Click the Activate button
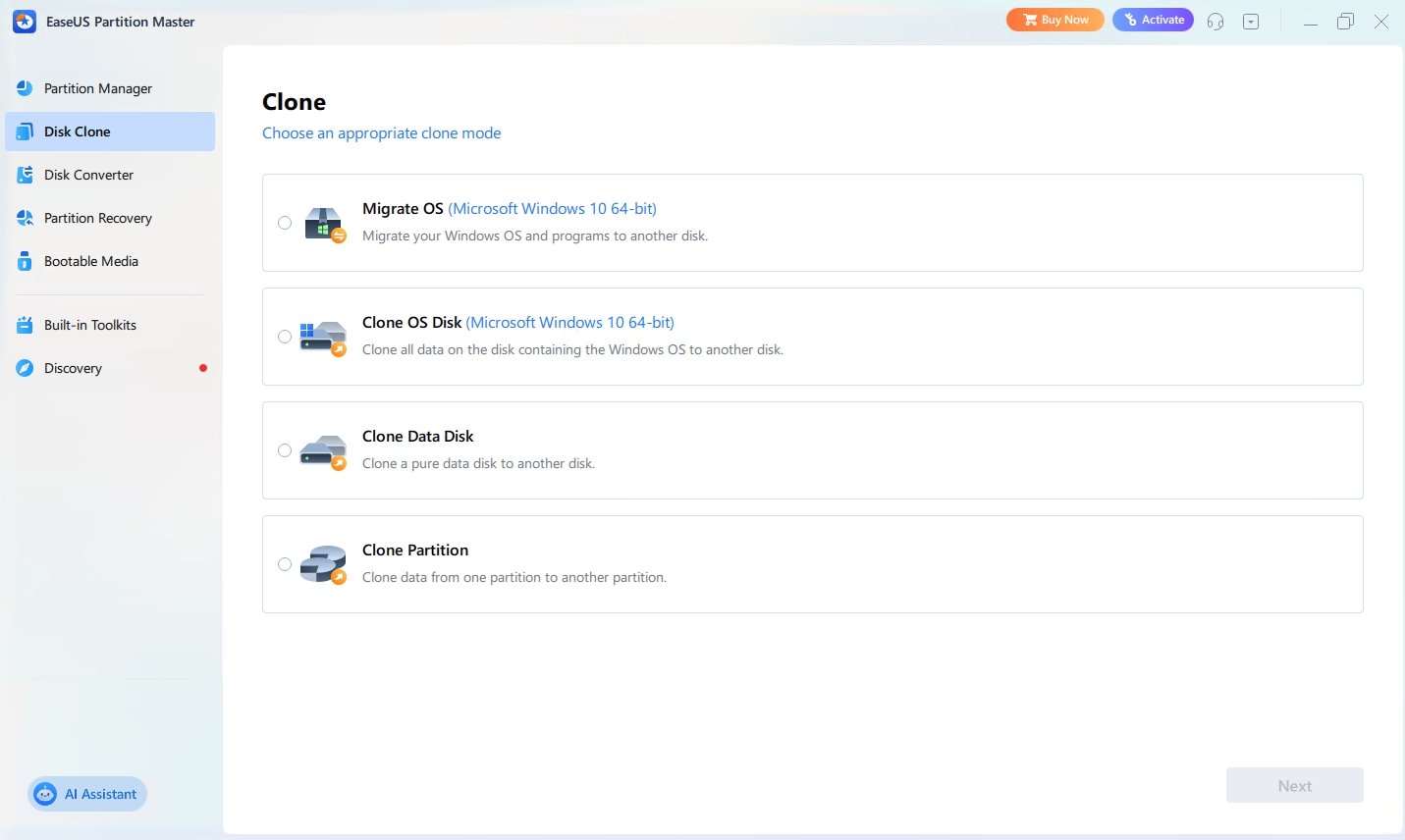 (x=1153, y=20)
